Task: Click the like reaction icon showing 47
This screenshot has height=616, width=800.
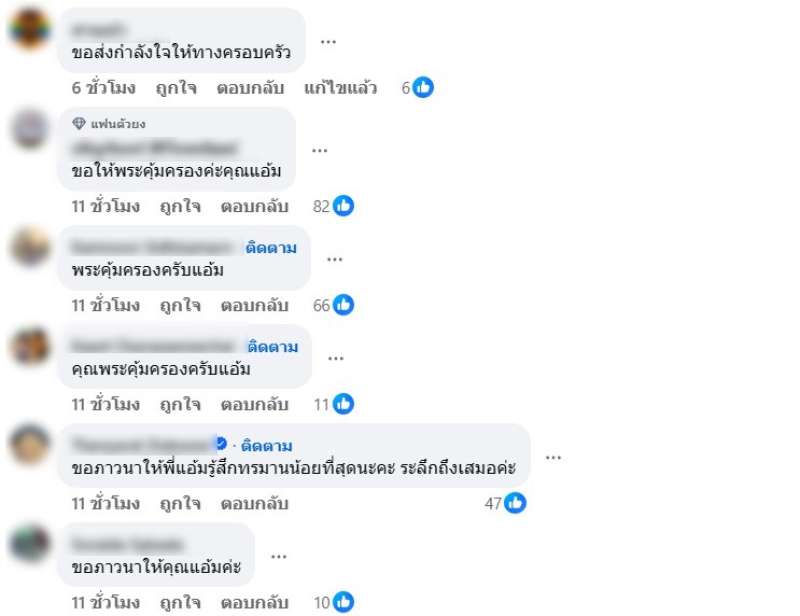Action: tap(515, 503)
